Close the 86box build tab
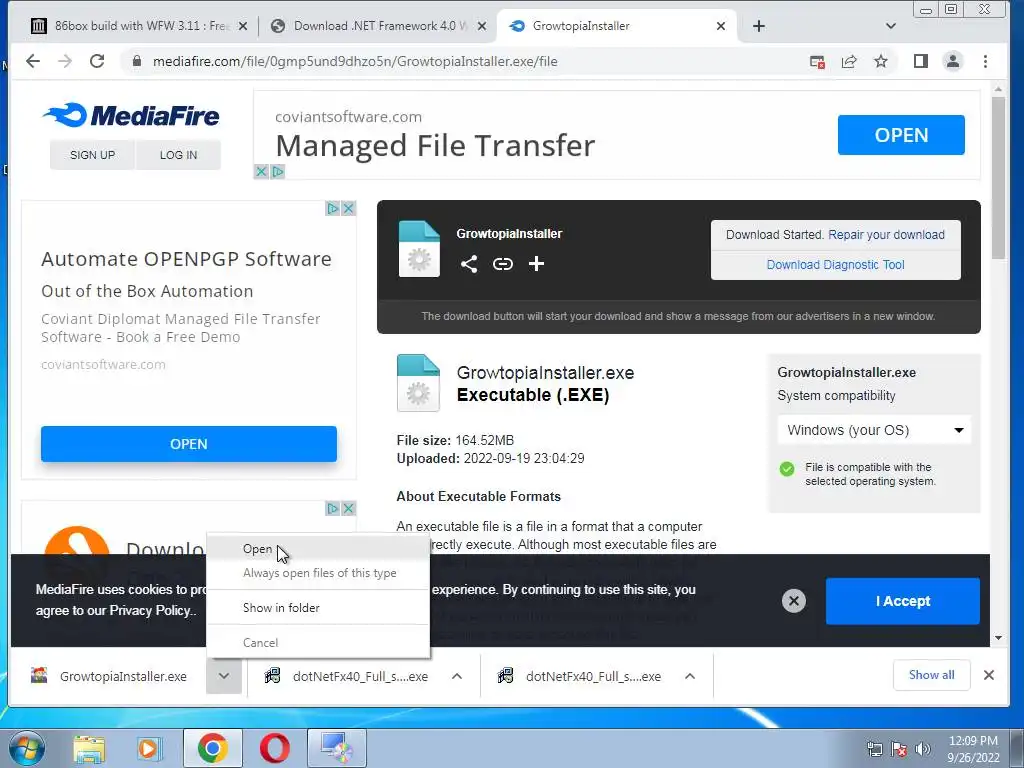1024x768 pixels. click(243, 26)
